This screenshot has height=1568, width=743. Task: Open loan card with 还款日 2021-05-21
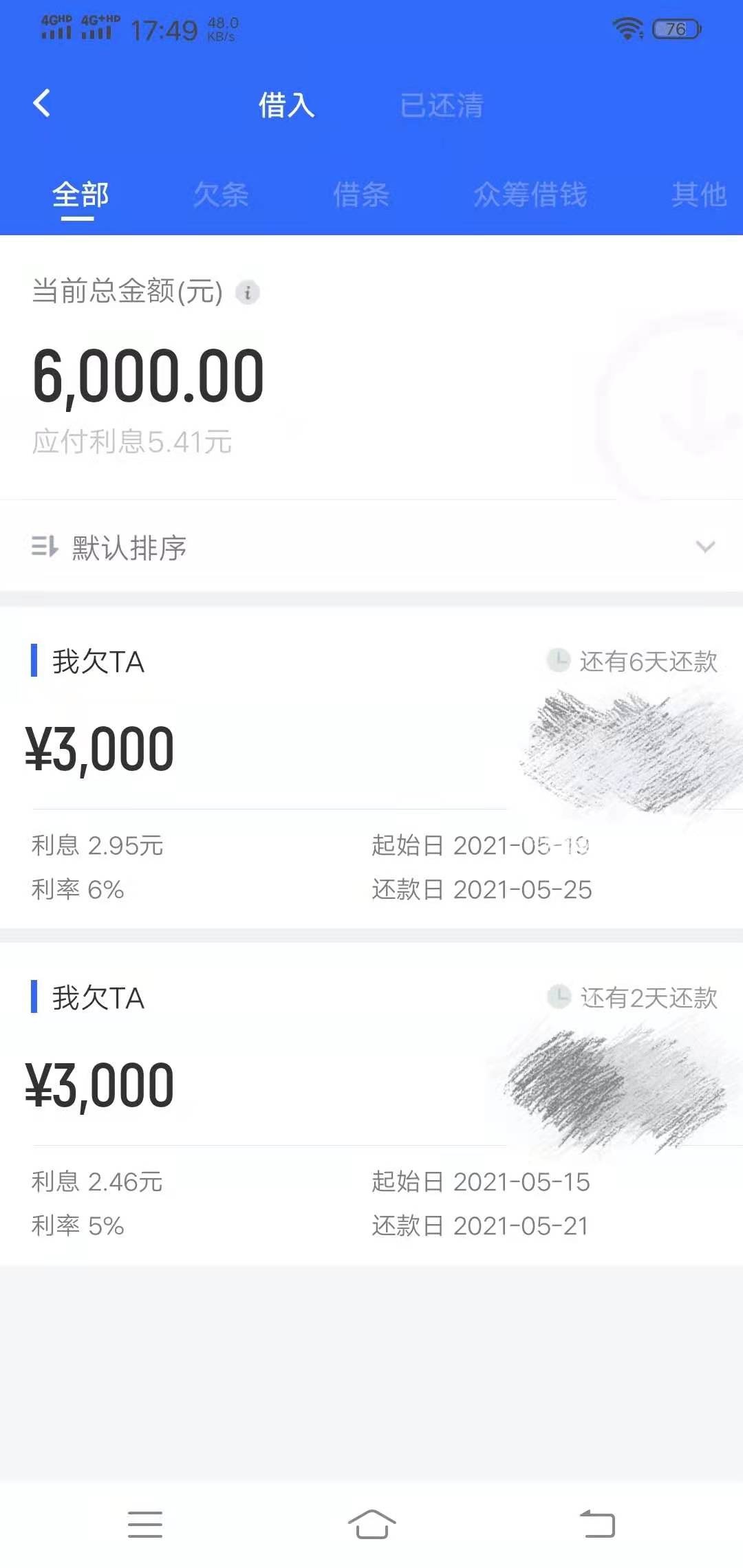coord(371,1104)
